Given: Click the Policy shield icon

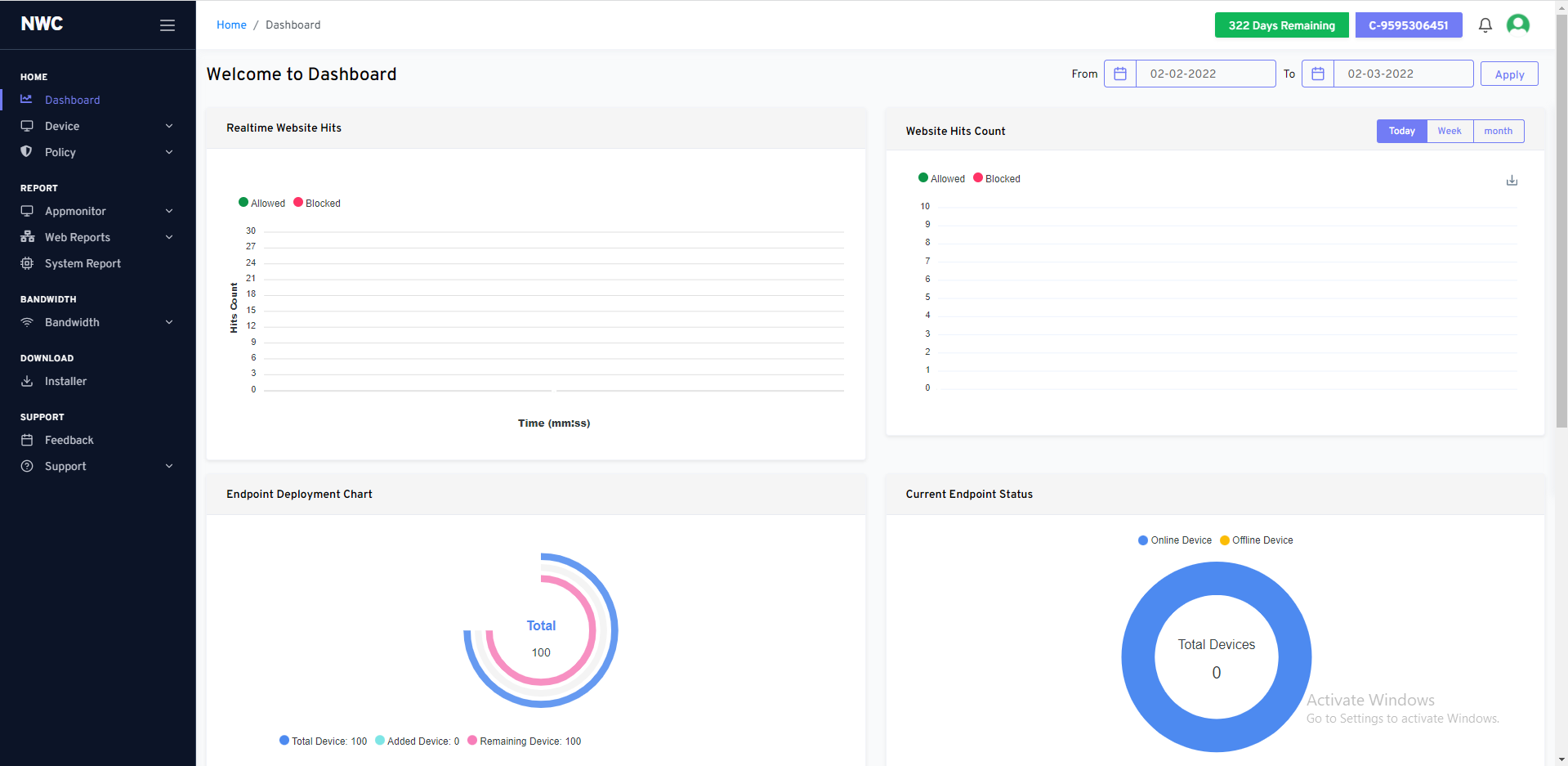Looking at the screenshot, I should pos(27,152).
